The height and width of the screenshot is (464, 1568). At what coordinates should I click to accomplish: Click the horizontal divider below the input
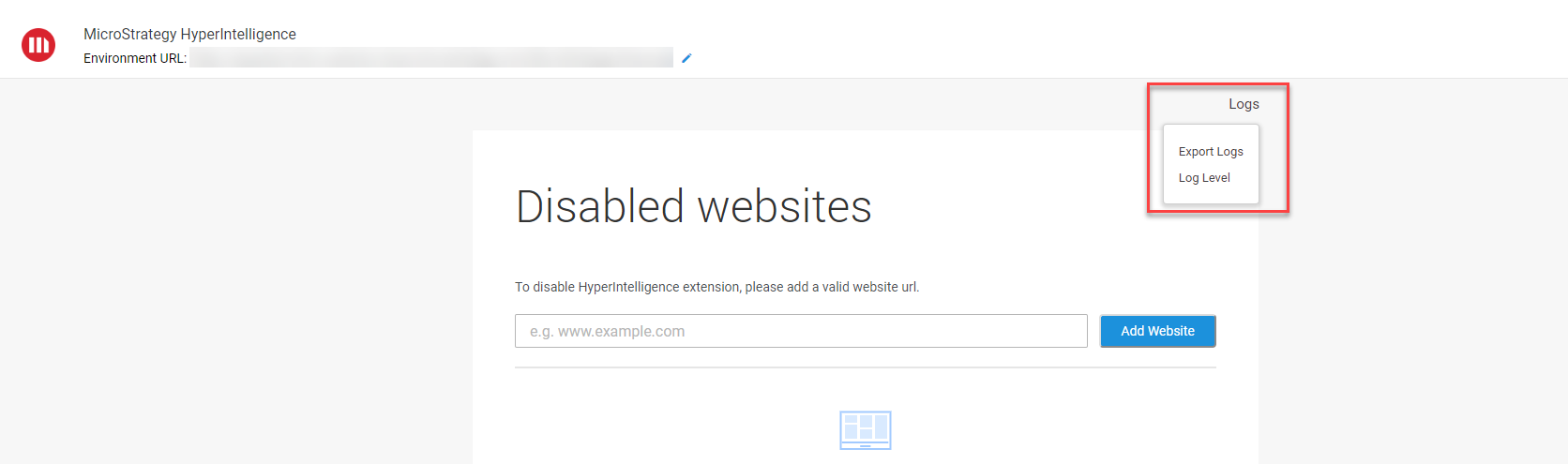coord(865,367)
